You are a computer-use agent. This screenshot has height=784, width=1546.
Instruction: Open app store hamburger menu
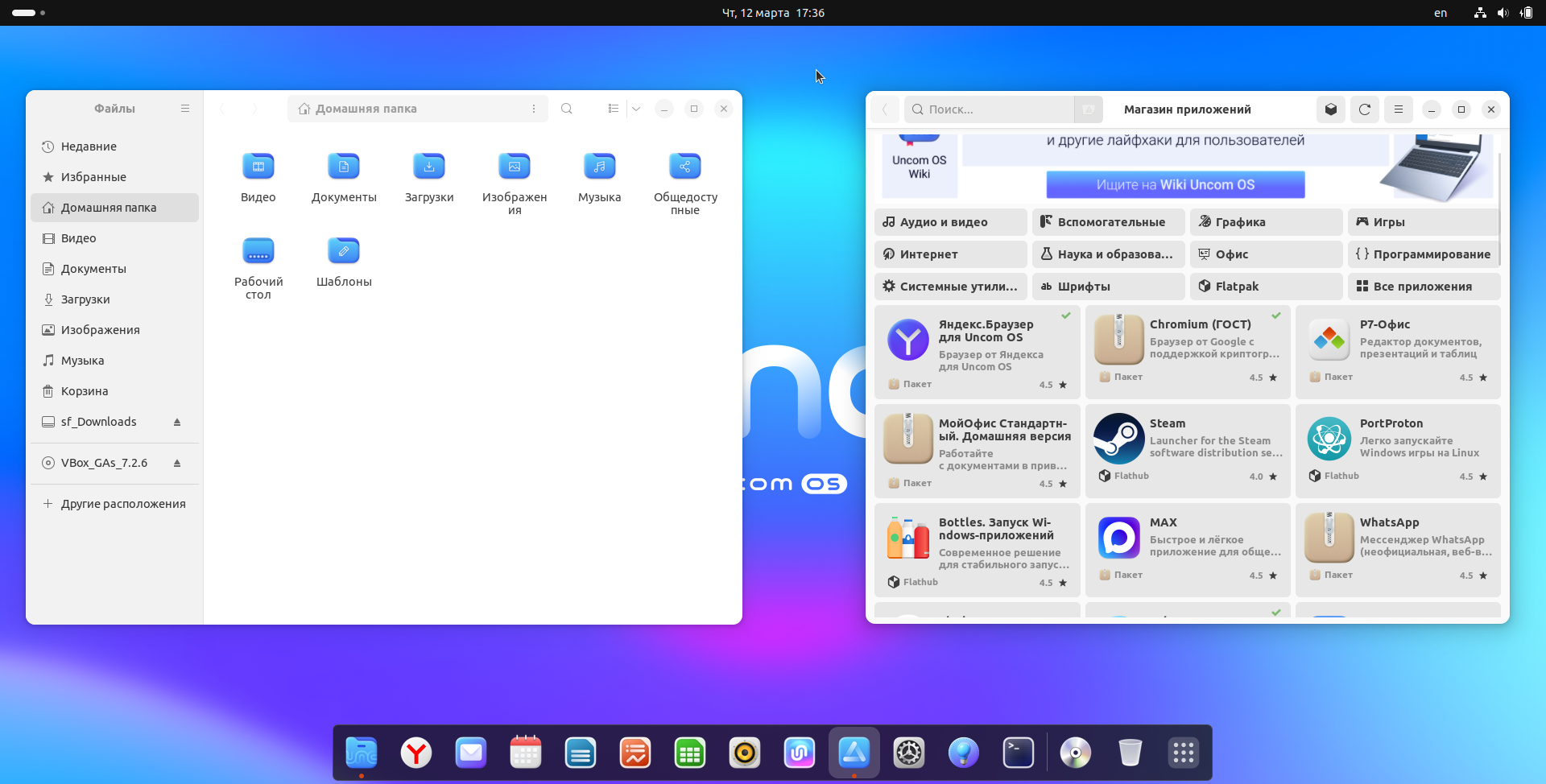[1399, 109]
